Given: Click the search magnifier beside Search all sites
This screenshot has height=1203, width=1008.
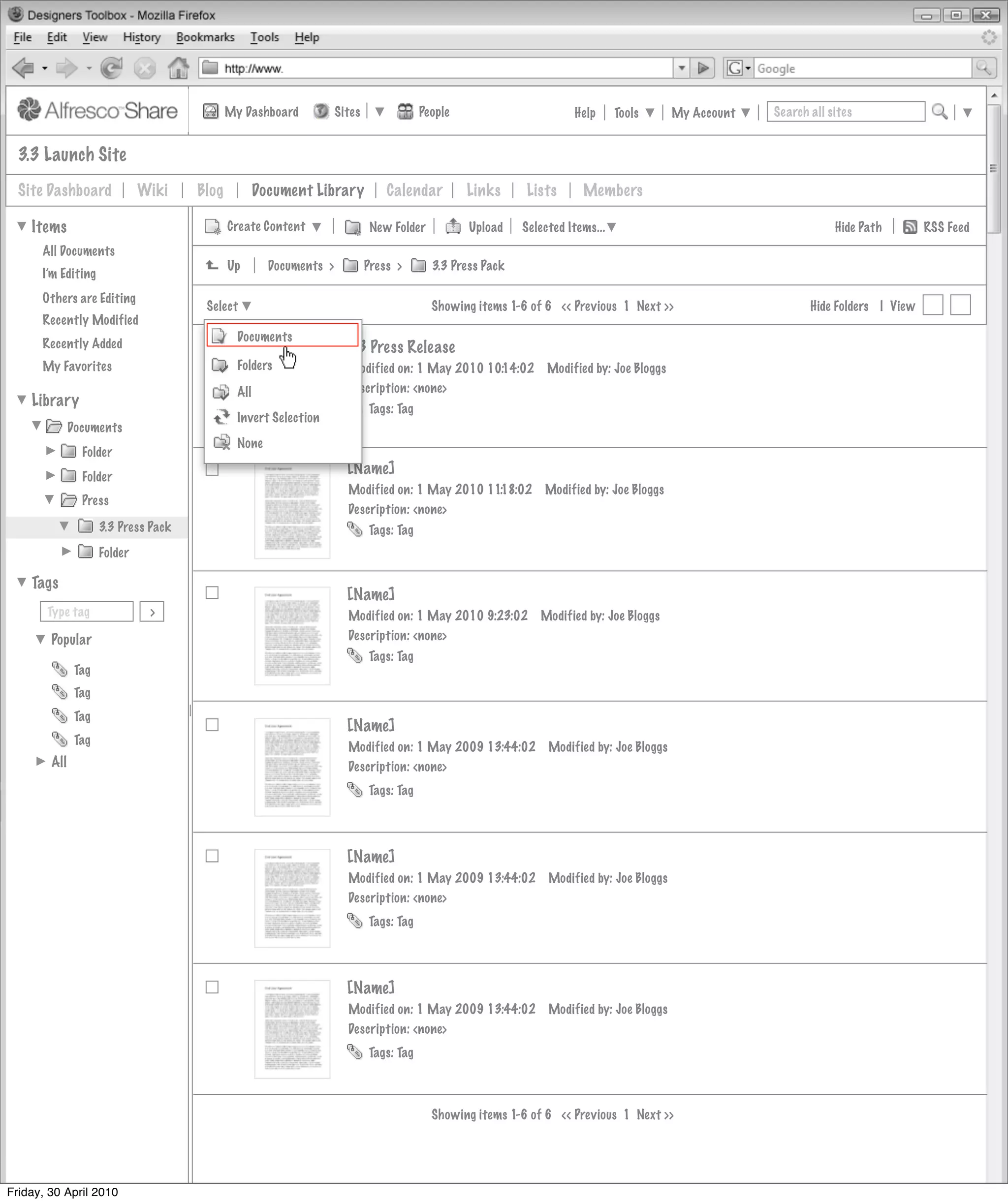Looking at the screenshot, I should pyautogui.click(x=939, y=112).
